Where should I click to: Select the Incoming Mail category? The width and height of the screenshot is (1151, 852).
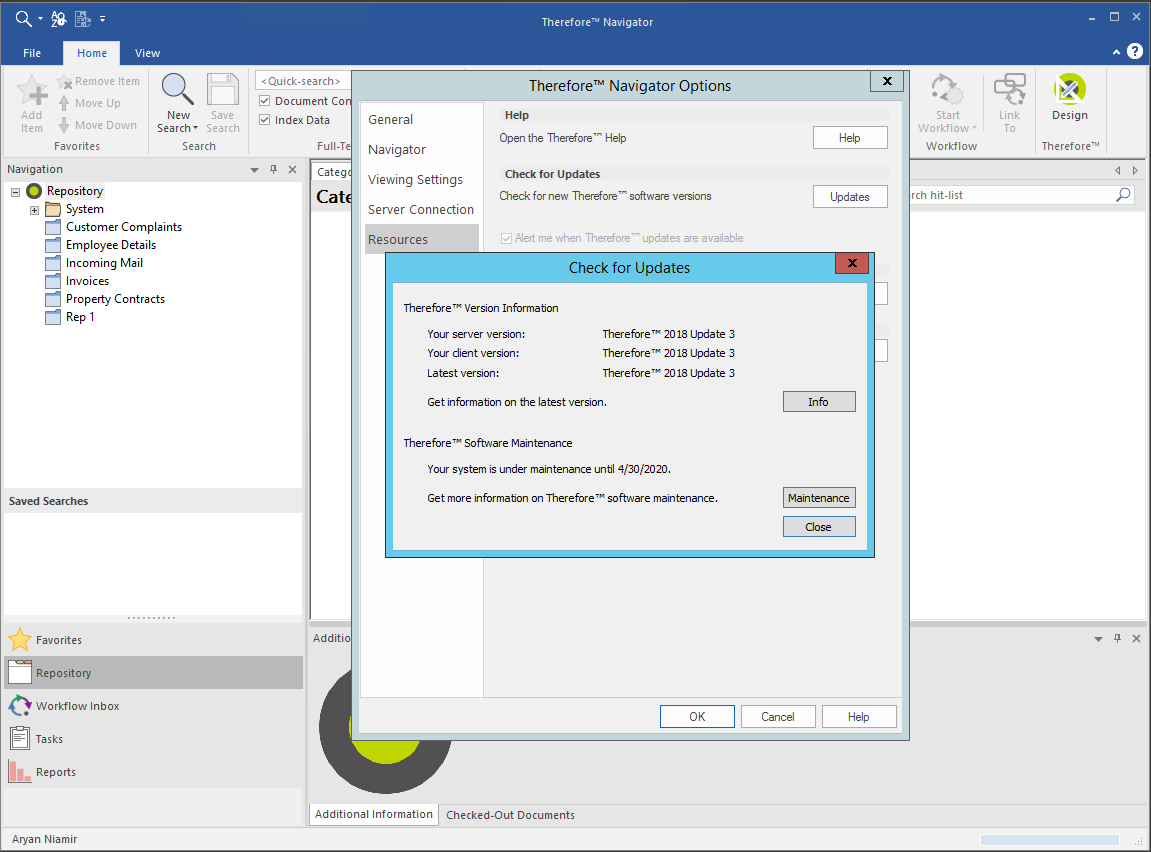pyautogui.click(x=104, y=263)
